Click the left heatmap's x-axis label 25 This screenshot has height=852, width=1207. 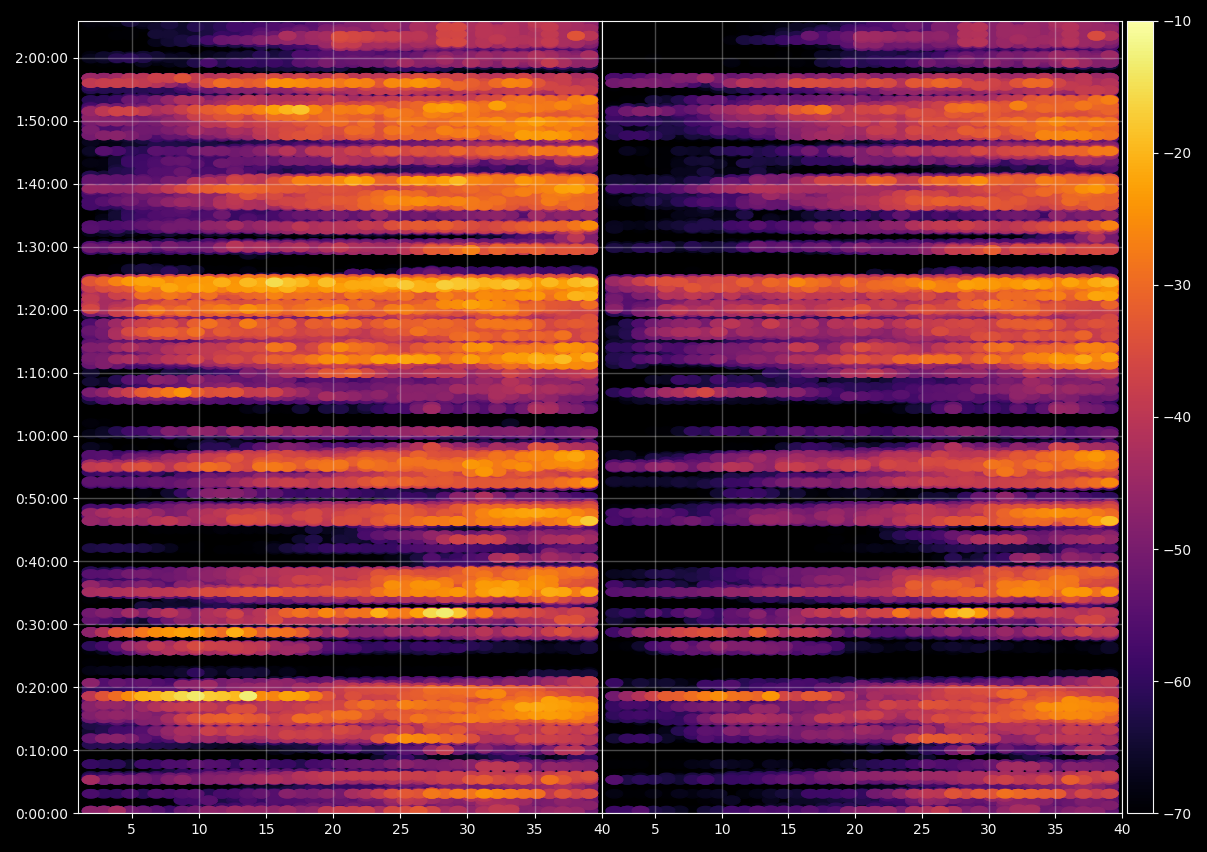400,830
